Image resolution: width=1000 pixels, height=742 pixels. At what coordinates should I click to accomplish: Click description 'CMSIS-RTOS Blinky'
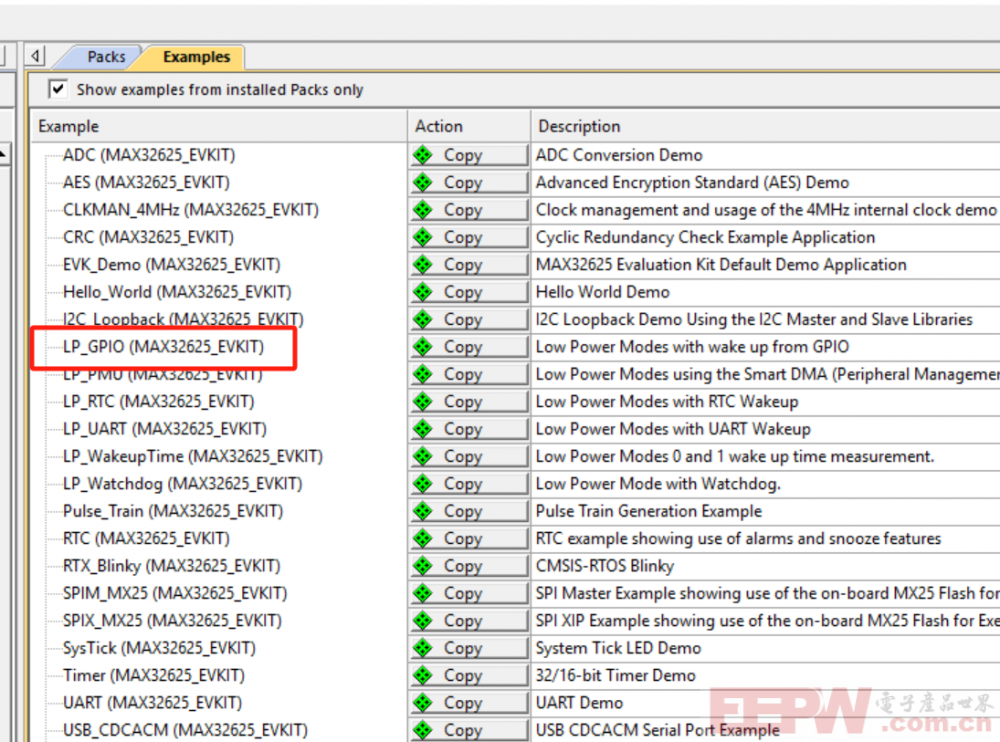(x=605, y=566)
